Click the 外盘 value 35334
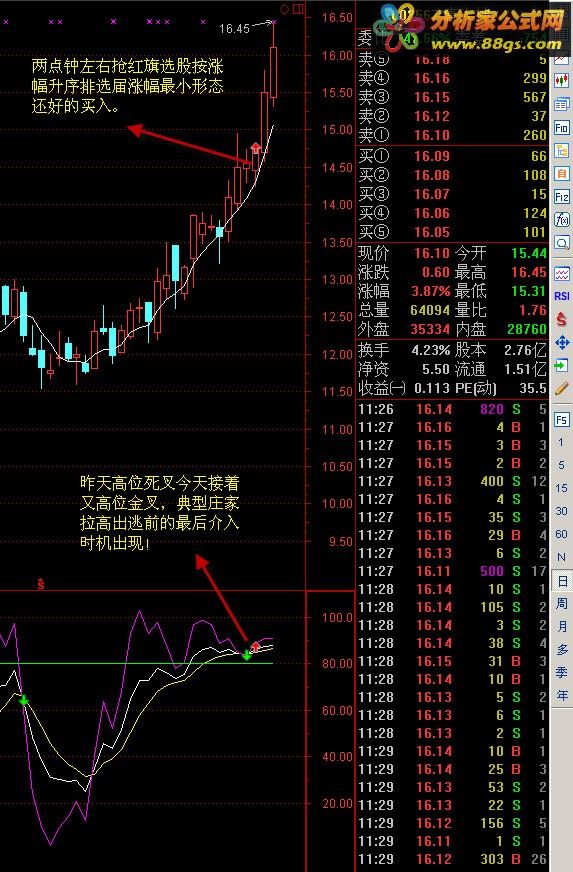Image resolution: width=573 pixels, height=872 pixels. (429, 329)
